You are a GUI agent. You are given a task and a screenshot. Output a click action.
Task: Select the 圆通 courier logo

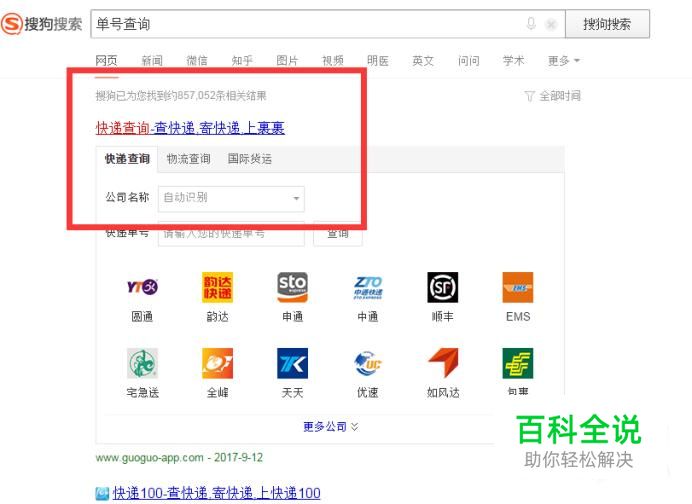click(x=142, y=287)
